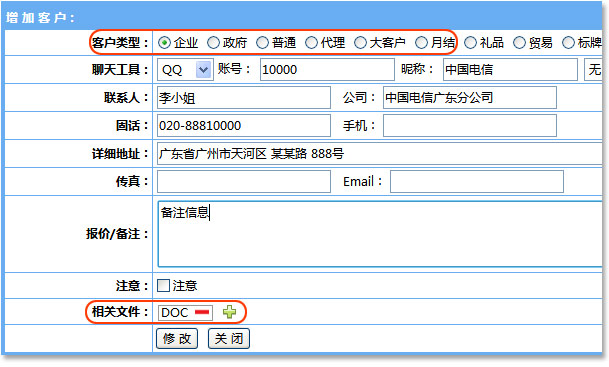The height and width of the screenshot is (367, 609).
Task: Remove the DOC file with red minus icon
Action: pyautogui.click(x=202, y=312)
